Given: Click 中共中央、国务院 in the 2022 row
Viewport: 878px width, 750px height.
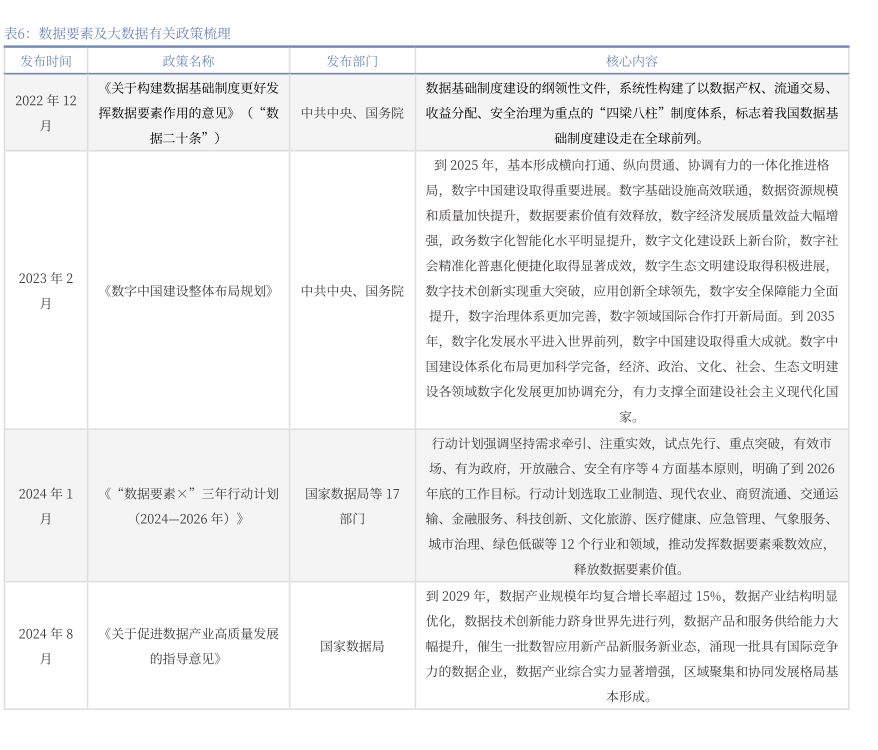Looking at the screenshot, I should pos(352,113).
